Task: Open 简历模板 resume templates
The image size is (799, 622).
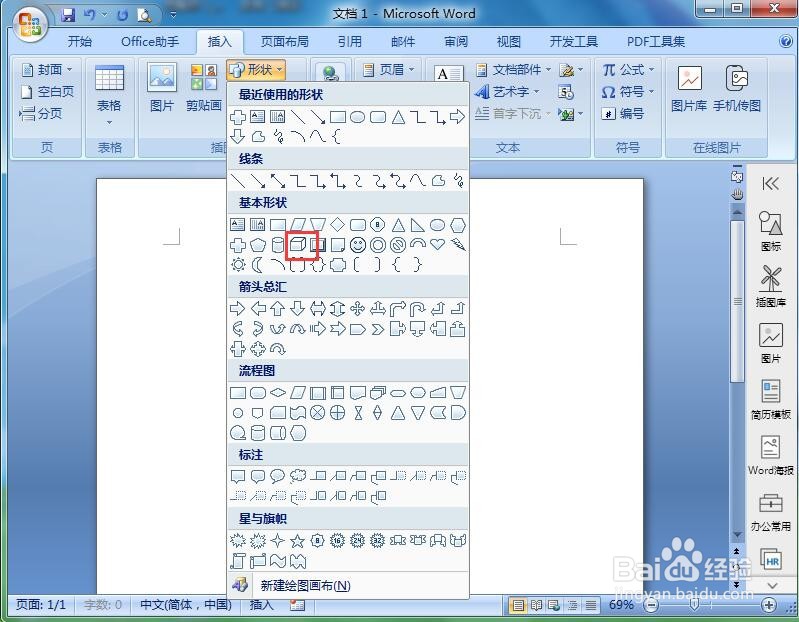Action: [x=770, y=399]
